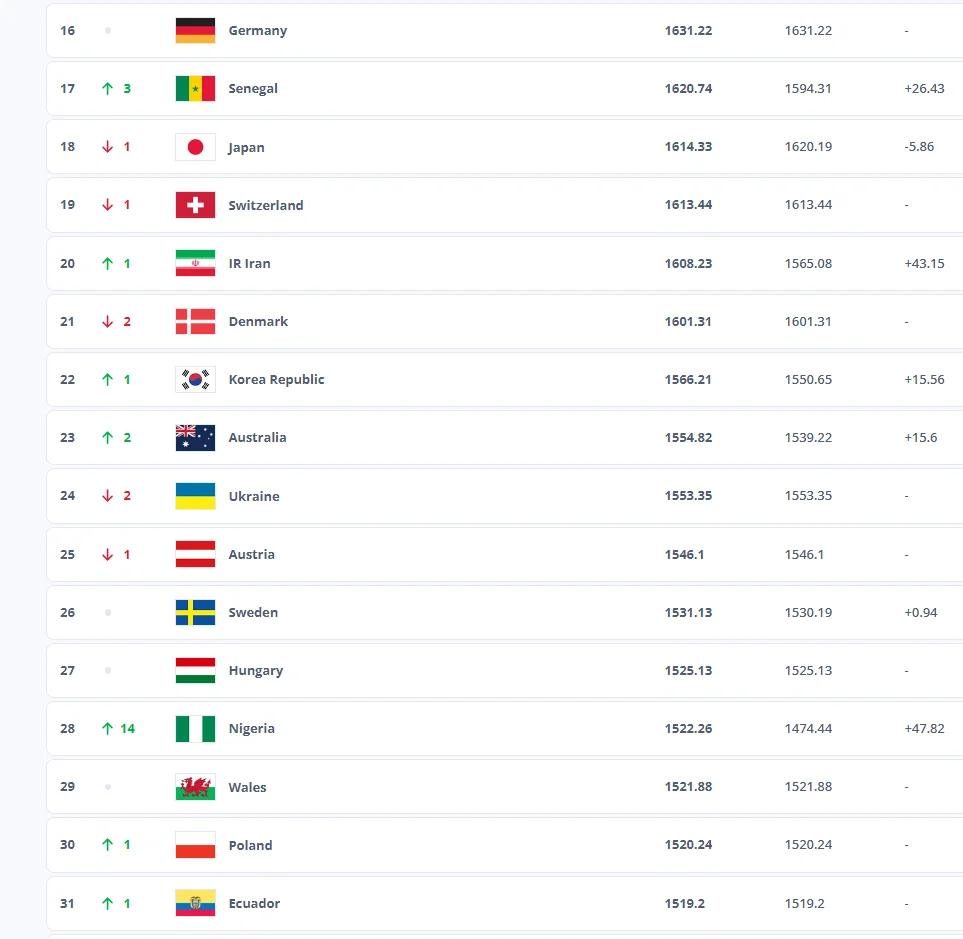This screenshot has height=939, width=963.
Task: Click the Ecuador flag icon
Action: point(195,904)
